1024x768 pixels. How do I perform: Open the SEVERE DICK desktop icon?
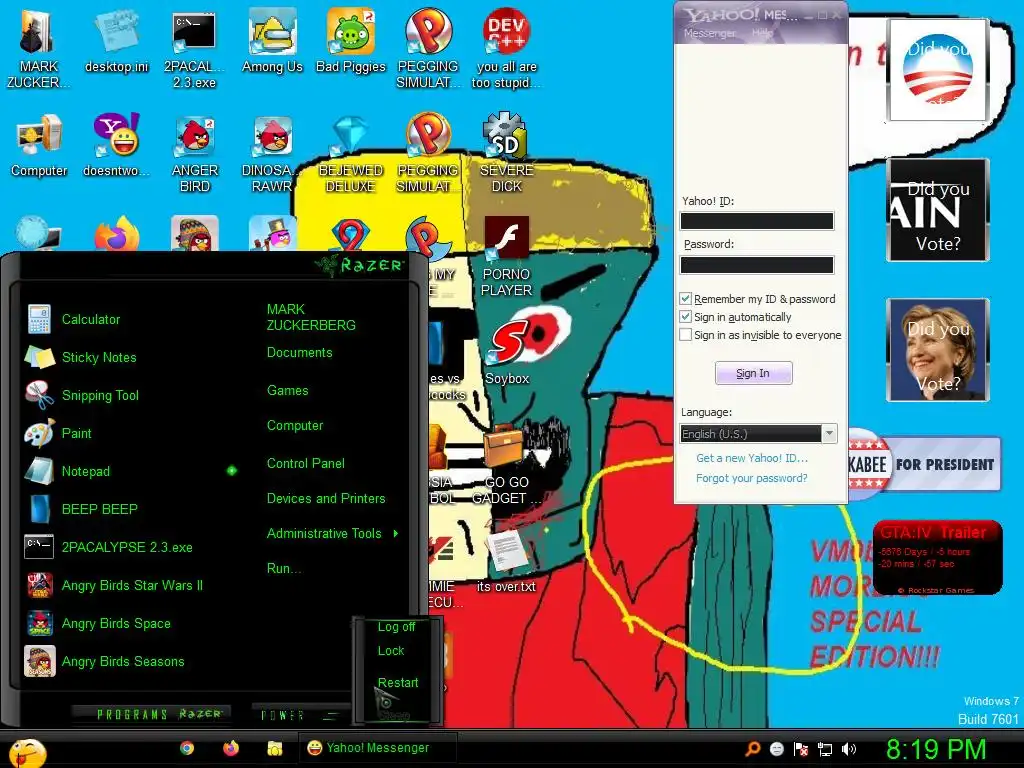click(506, 153)
